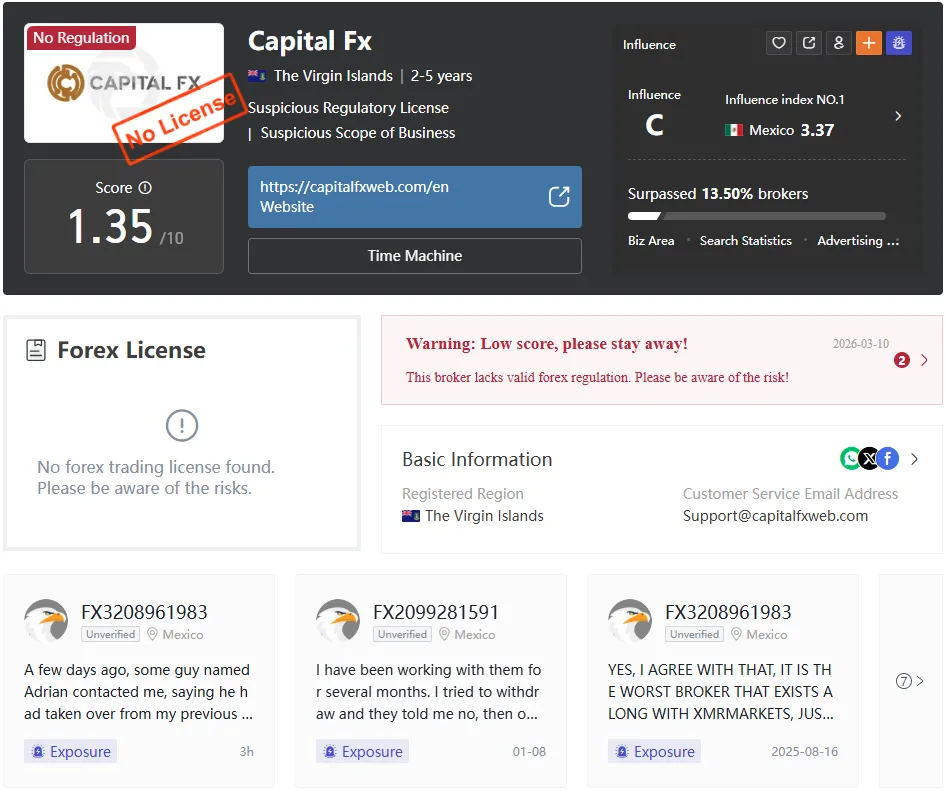Click the exclamation circle in Forex License
The height and width of the screenshot is (791, 945).
tap(181, 426)
